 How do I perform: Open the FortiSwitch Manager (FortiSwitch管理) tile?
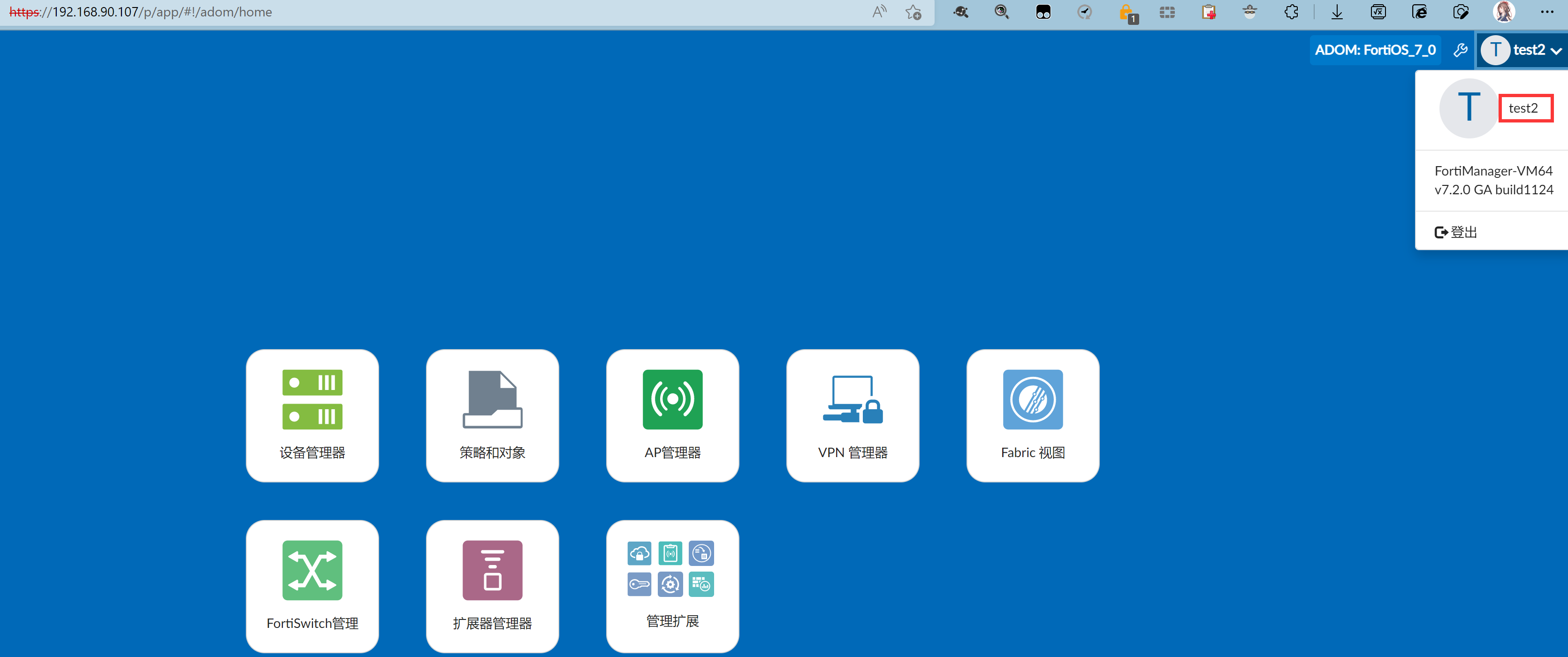point(312,586)
